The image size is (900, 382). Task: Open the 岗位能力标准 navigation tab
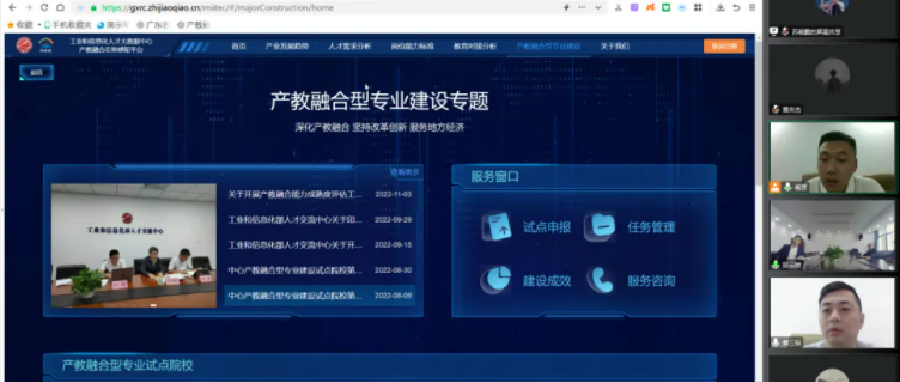(x=412, y=46)
